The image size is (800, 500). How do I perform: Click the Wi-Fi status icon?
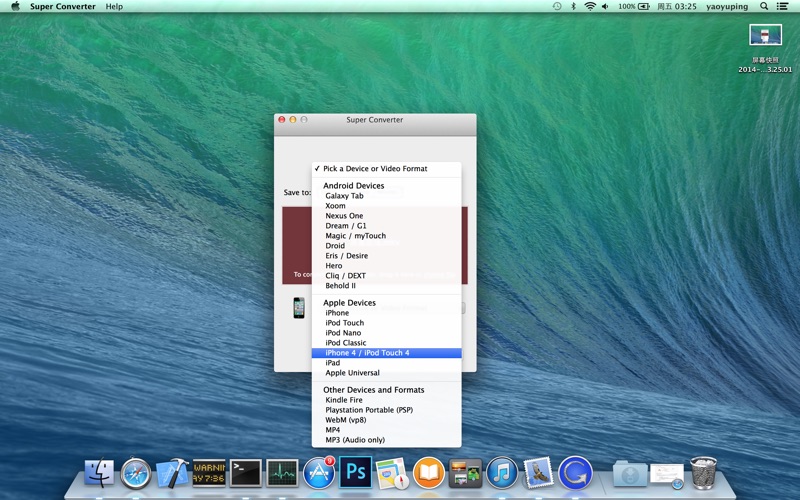point(590,6)
